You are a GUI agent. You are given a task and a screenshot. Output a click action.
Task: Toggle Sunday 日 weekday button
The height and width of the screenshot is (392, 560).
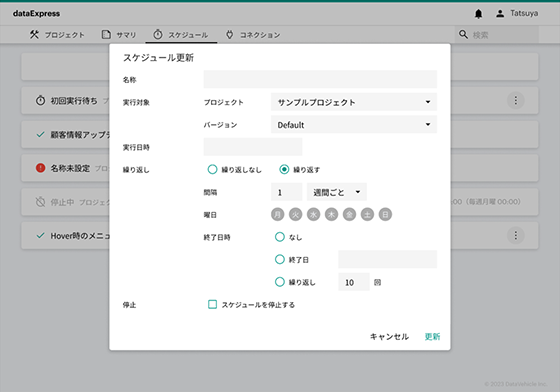click(385, 214)
